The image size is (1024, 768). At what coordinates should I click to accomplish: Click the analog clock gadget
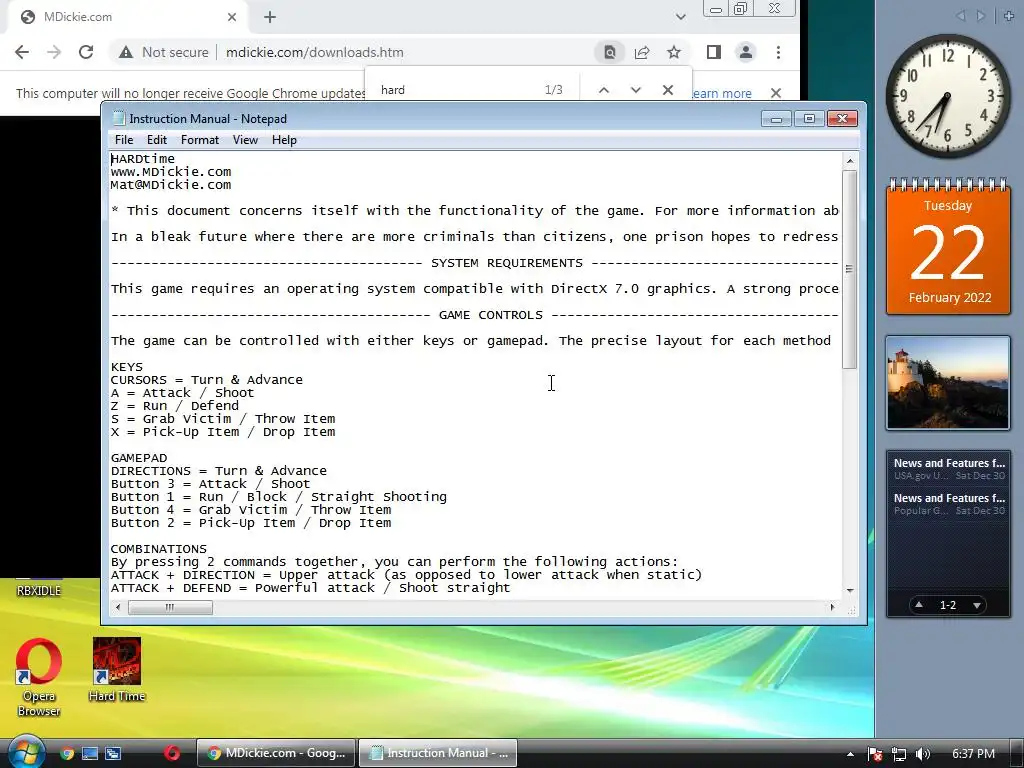tap(948, 96)
